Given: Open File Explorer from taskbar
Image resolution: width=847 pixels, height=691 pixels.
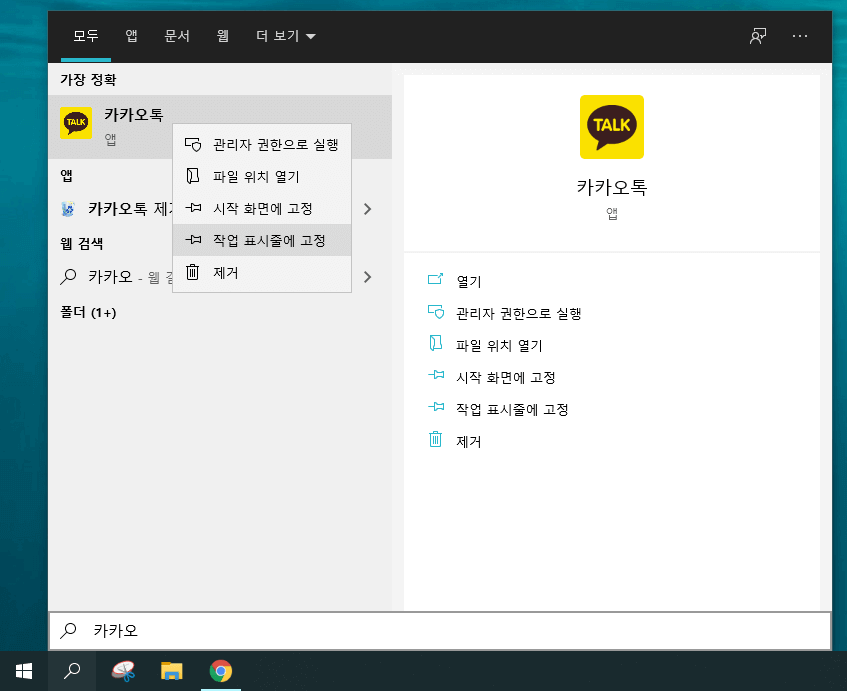Looking at the screenshot, I should (x=172, y=671).
